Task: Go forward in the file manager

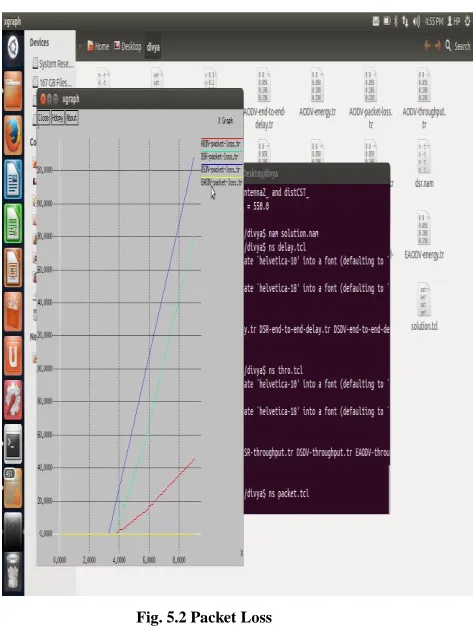Action: tap(438, 46)
